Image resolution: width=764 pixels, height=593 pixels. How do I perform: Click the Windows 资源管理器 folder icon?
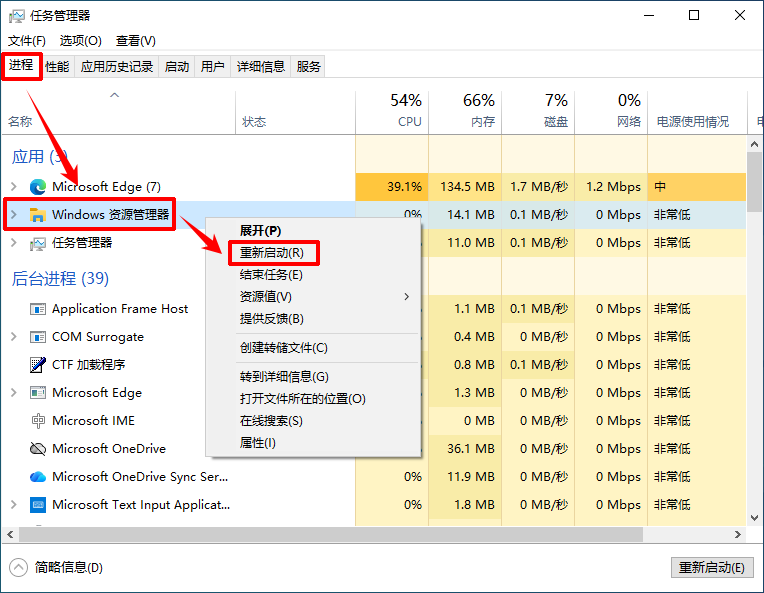[38, 214]
